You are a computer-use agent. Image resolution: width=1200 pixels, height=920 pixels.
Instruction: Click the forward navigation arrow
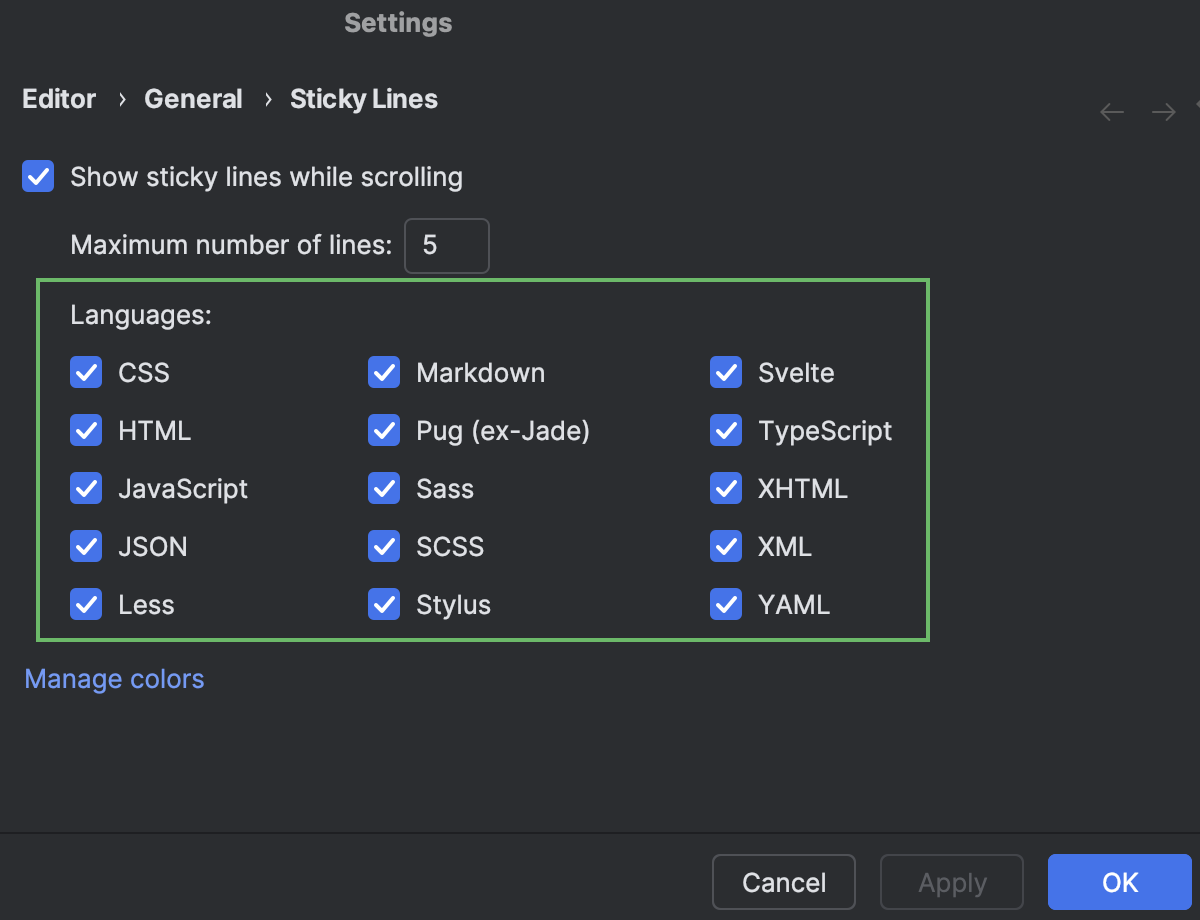(1163, 112)
